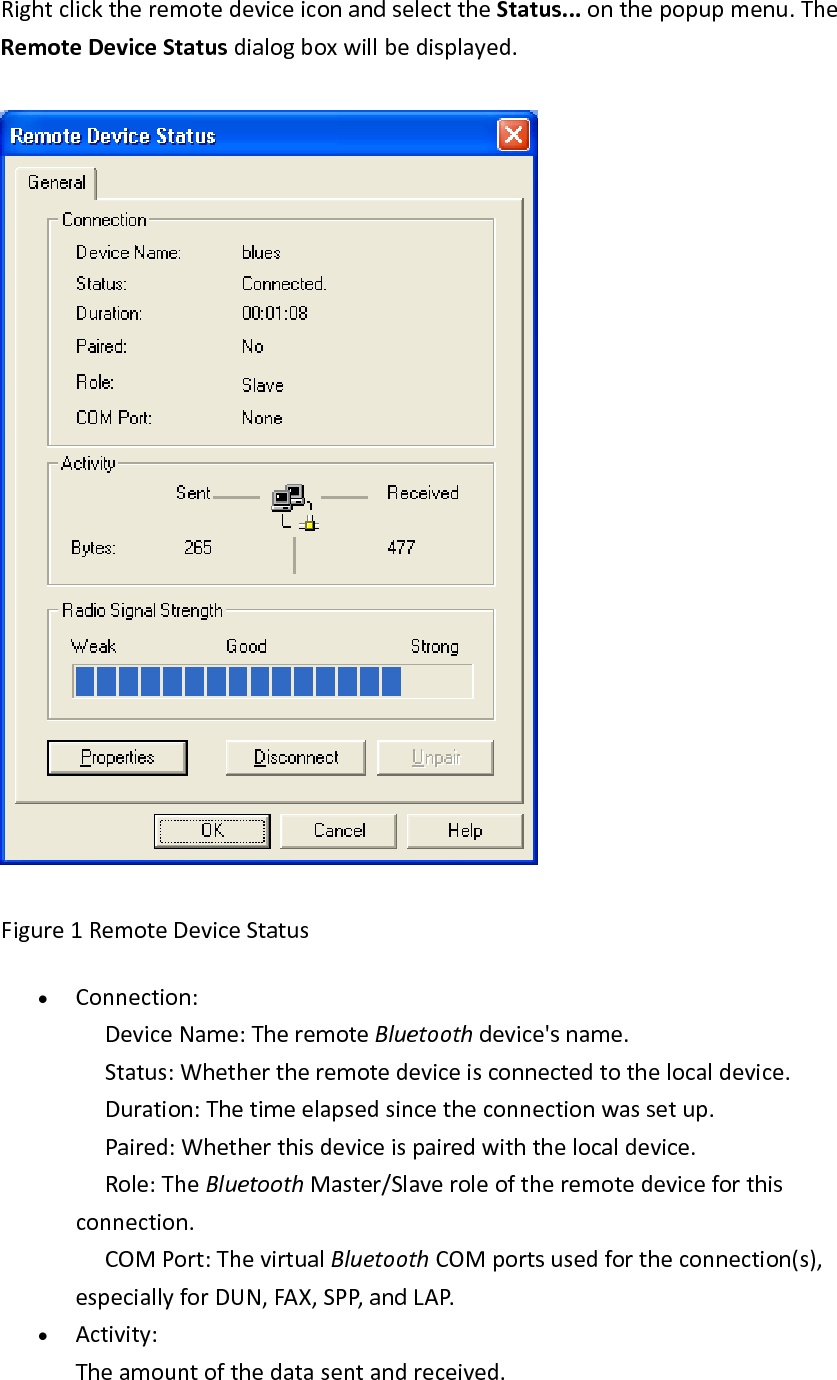Expand the Device Name entry labeled blues

(260, 252)
